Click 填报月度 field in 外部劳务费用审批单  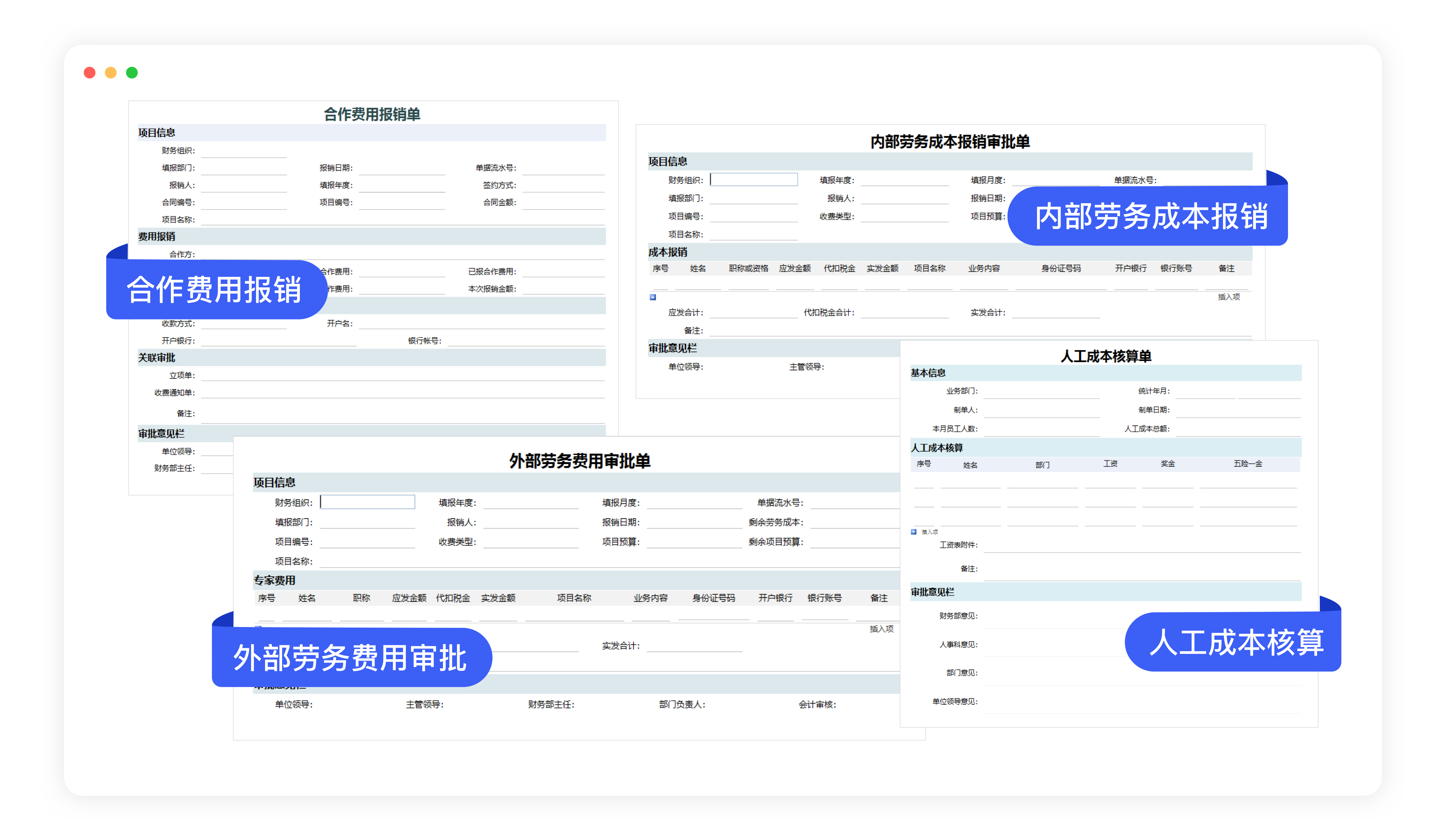click(x=694, y=502)
